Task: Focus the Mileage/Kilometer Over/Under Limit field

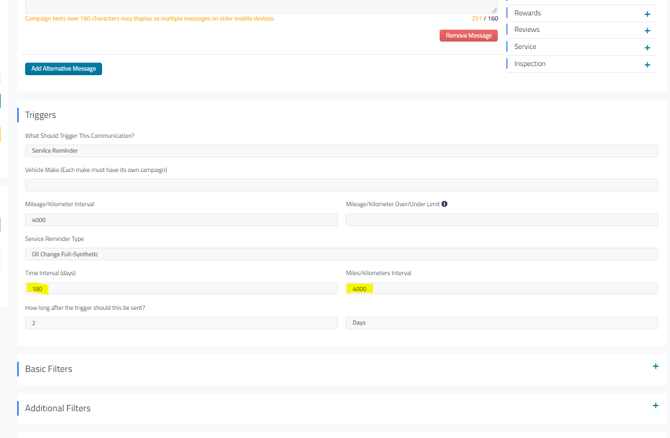Action: [501, 220]
